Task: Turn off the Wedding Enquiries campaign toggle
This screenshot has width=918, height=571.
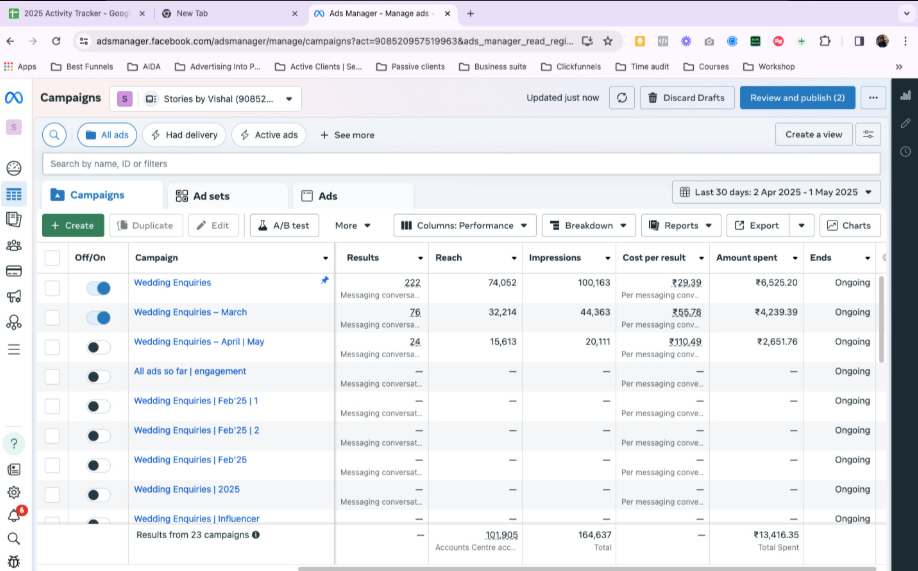Action: 98,288
